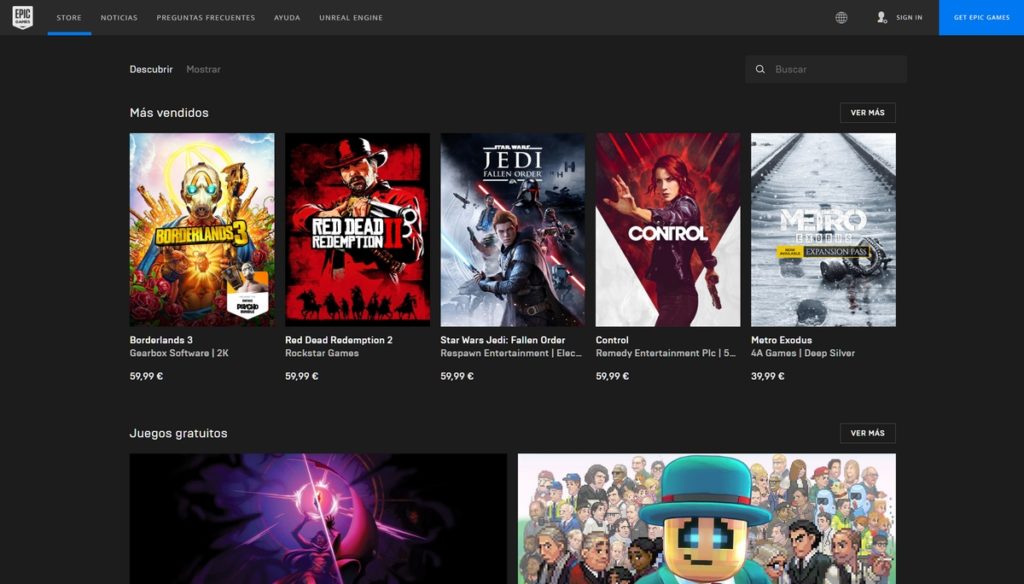Switch to the Mostrar tab
The height and width of the screenshot is (584, 1024).
(203, 69)
